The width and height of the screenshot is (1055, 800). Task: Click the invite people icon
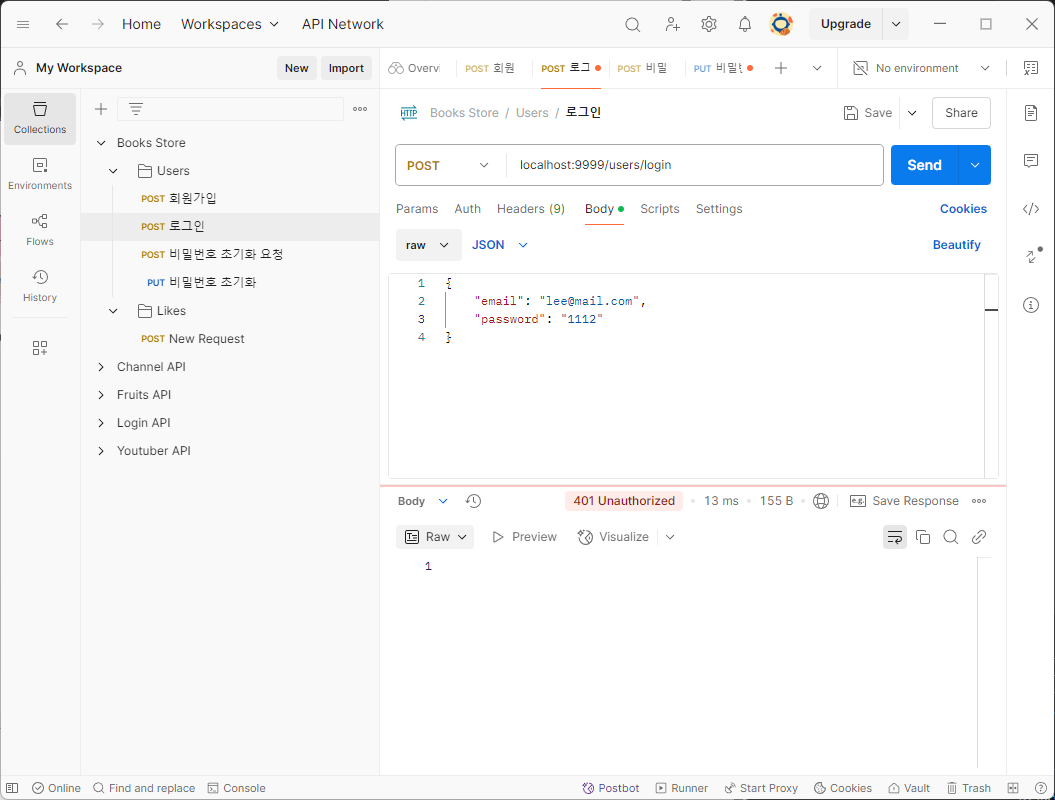coord(672,25)
